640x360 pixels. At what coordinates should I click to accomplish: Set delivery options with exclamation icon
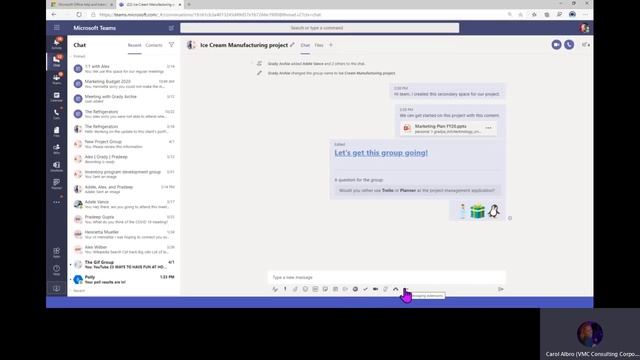[285, 289]
